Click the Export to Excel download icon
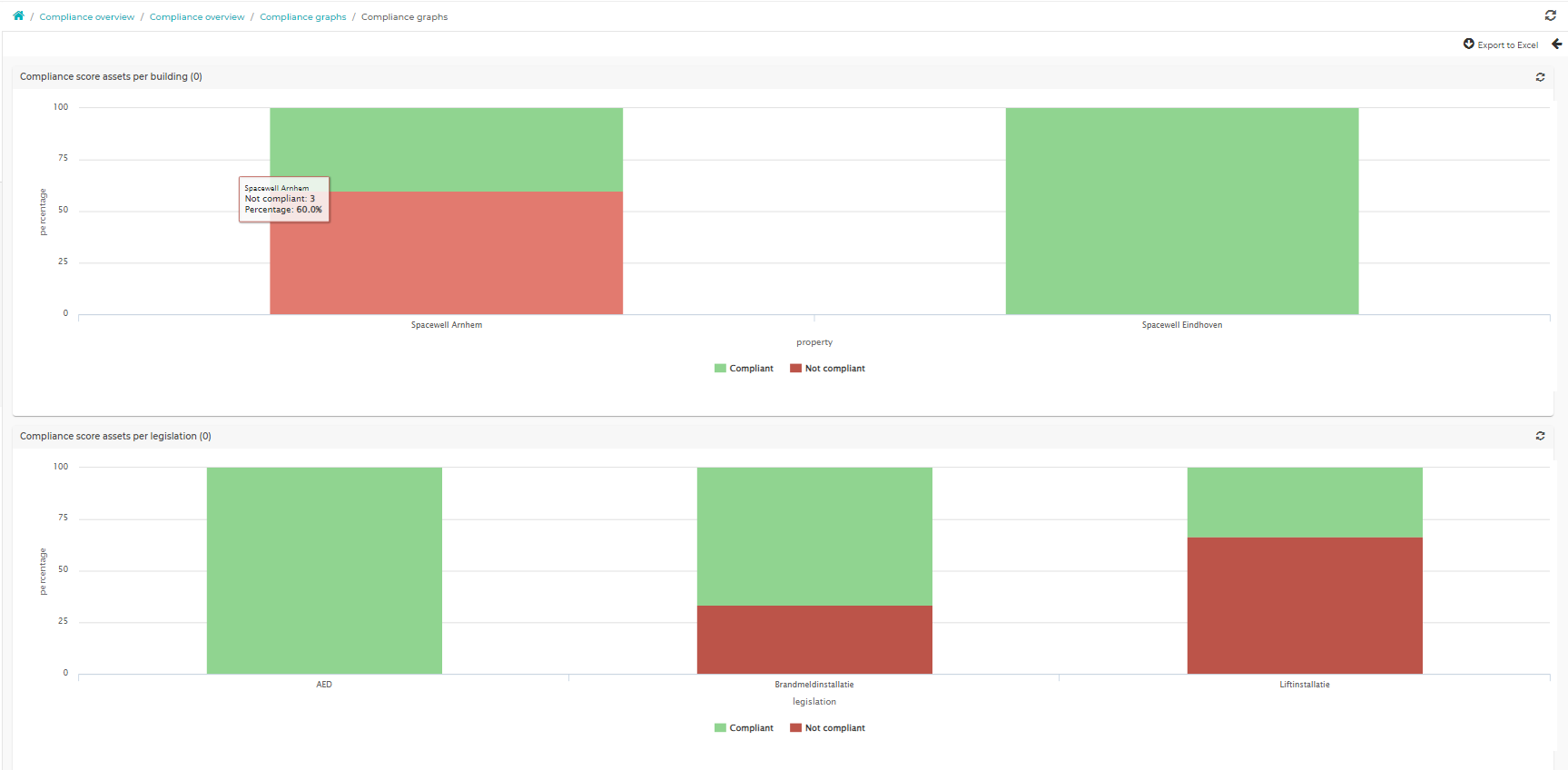This screenshot has height=770, width=1568. coord(1469,44)
